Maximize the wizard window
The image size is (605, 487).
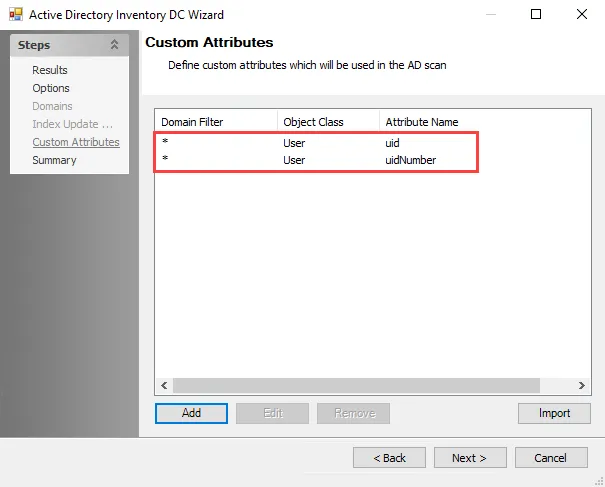[536, 14]
